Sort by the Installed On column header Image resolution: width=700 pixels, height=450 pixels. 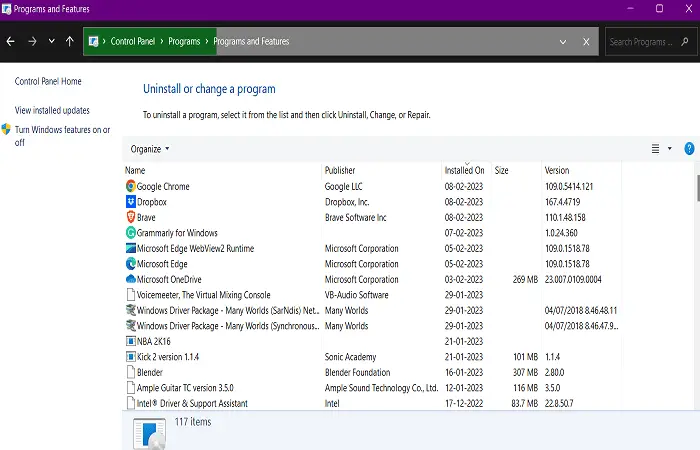464,170
